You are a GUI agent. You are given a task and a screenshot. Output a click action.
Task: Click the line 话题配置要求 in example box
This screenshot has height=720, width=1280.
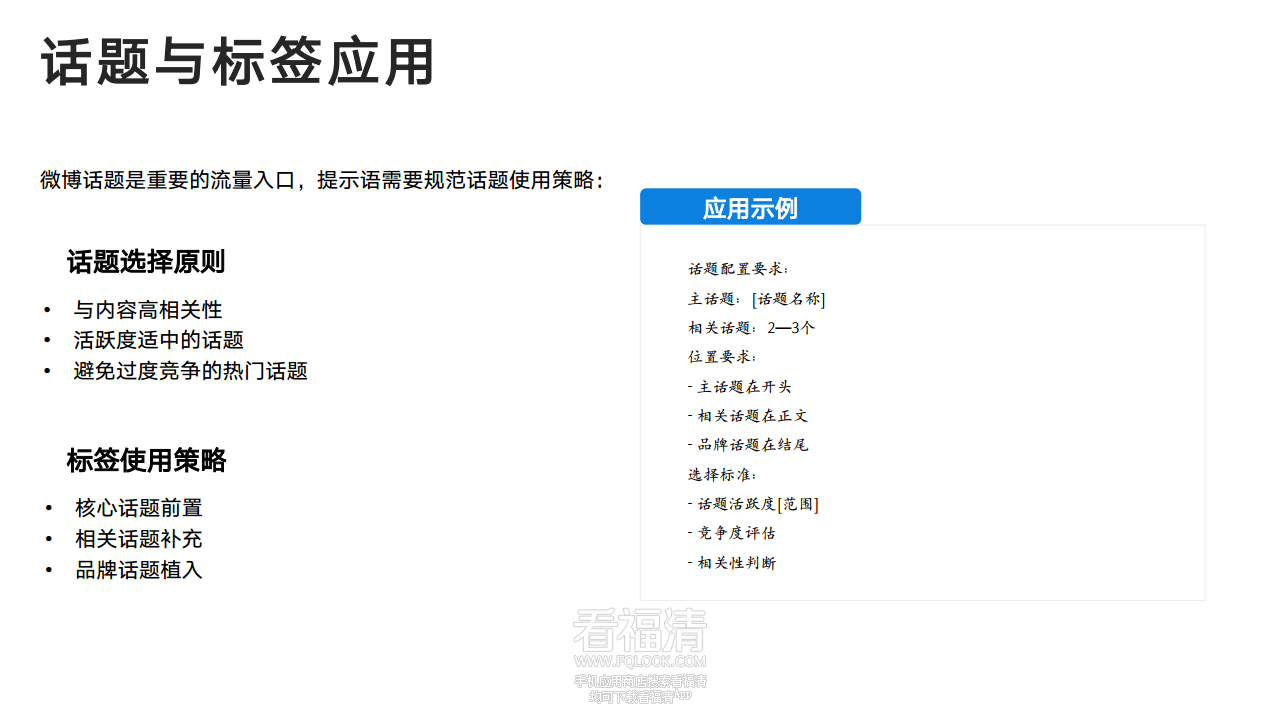click(x=738, y=268)
